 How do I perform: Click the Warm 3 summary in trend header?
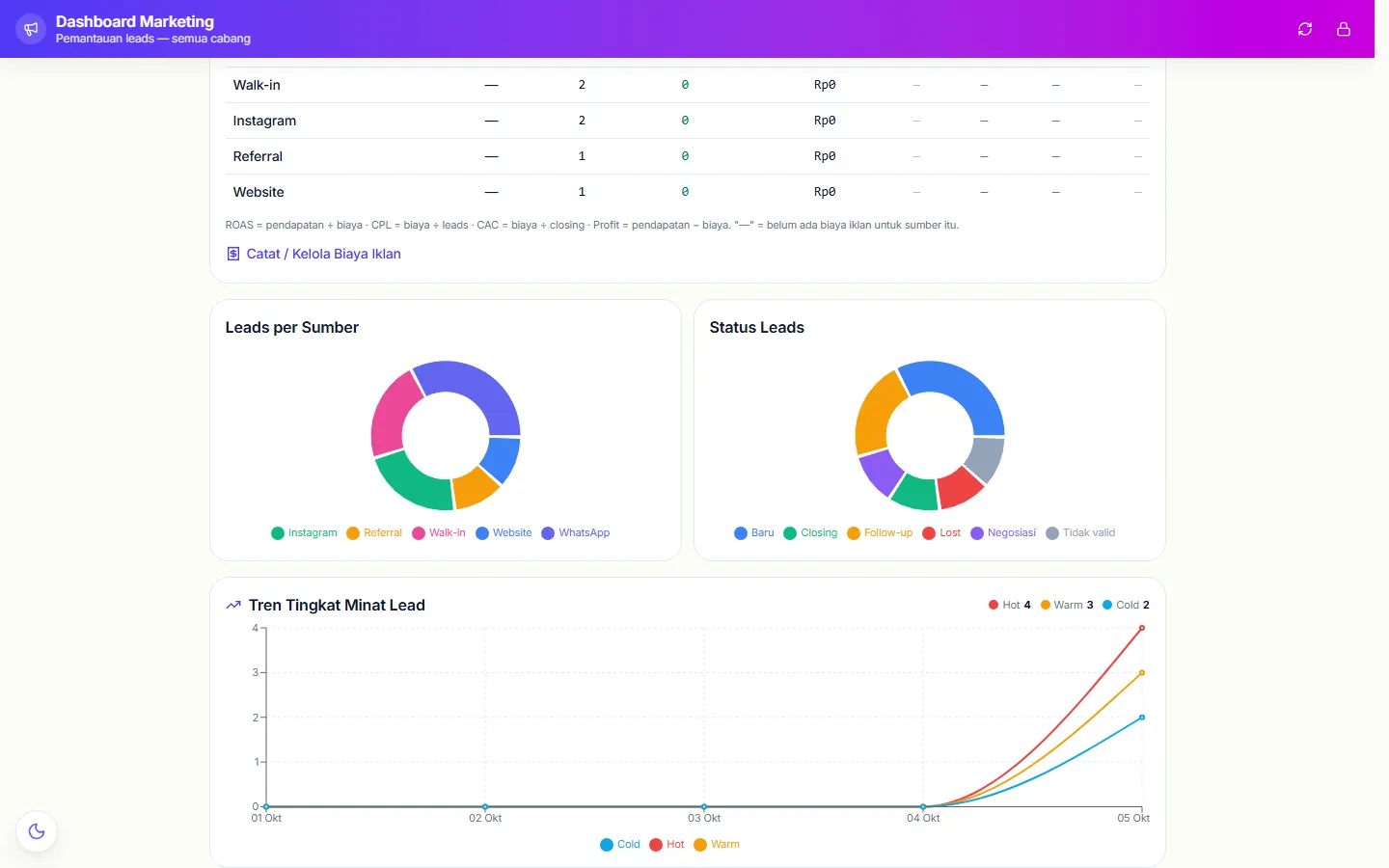pyautogui.click(x=1067, y=605)
